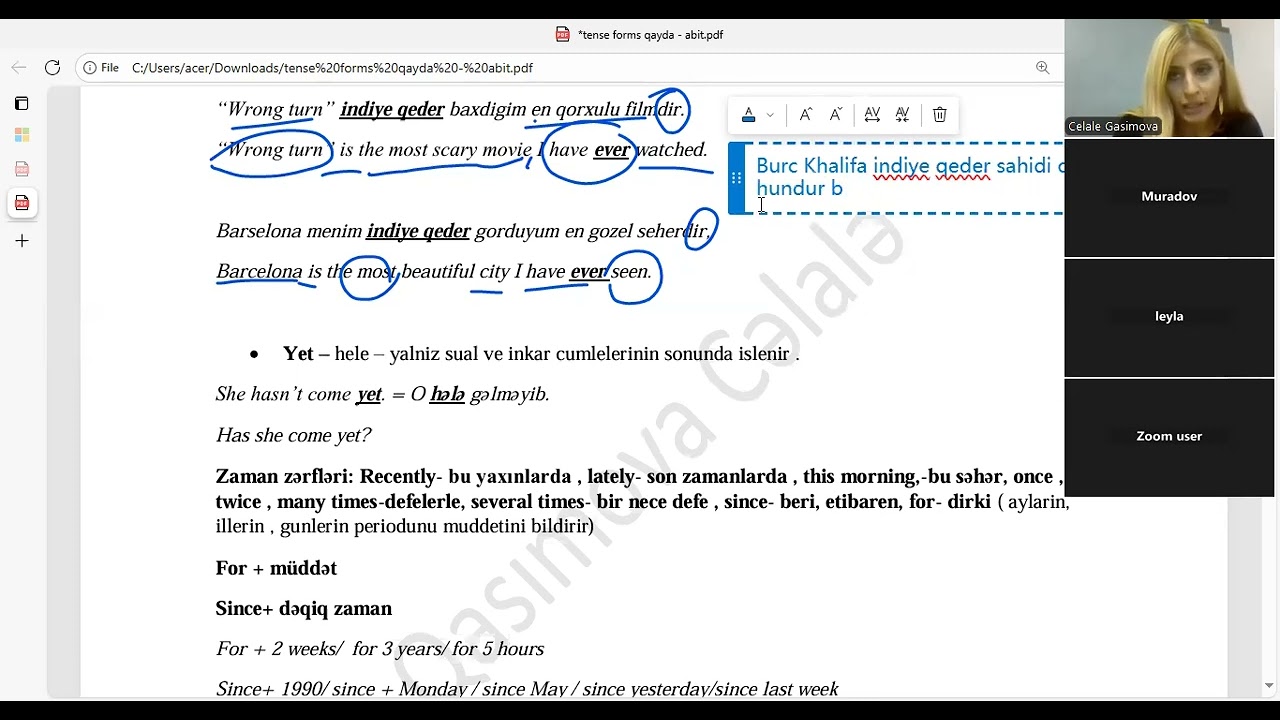Image resolution: width=1280 pixels, height=720 pixels.
Task: Click the word 'Yet' in bullet
Action: tap(298, 354)
